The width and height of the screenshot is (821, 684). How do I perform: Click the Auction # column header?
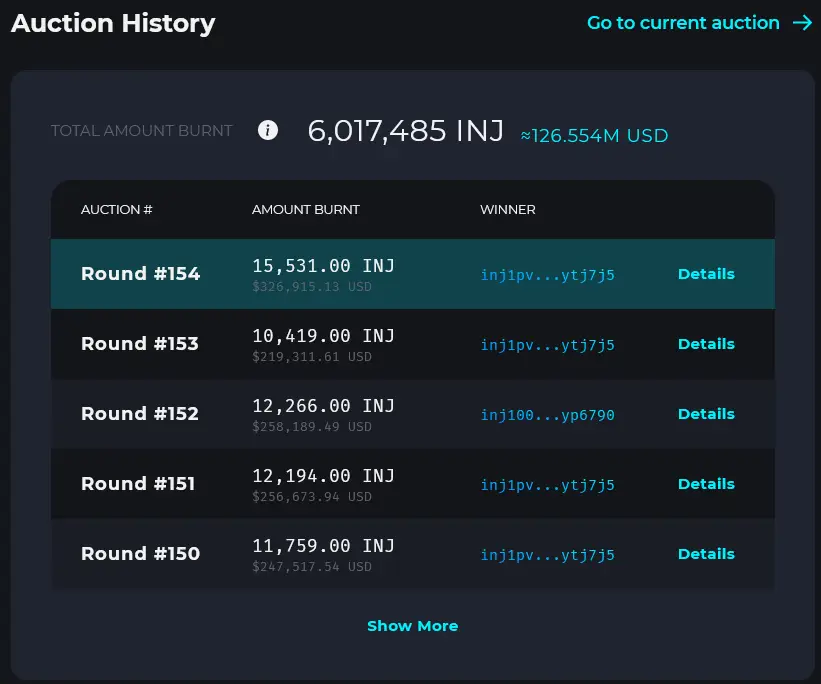(116, 209)
